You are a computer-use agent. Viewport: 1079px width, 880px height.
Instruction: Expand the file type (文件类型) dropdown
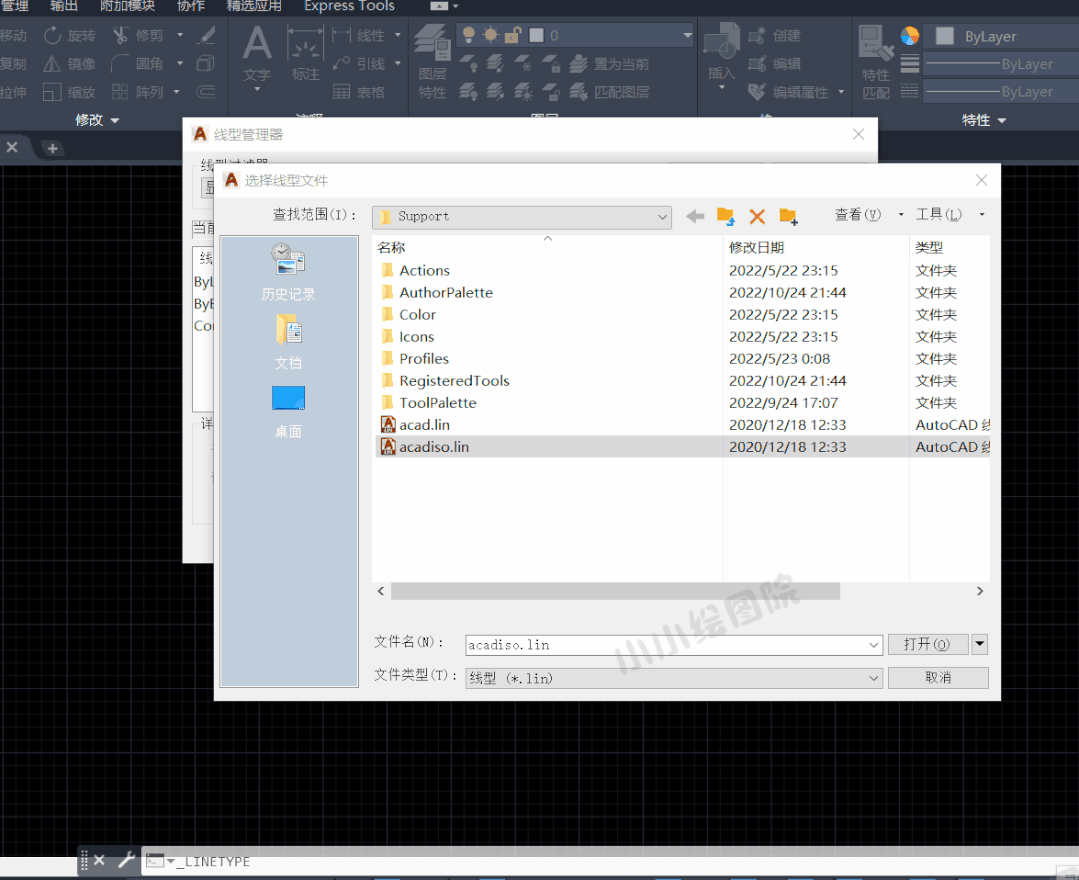[873, 678]
